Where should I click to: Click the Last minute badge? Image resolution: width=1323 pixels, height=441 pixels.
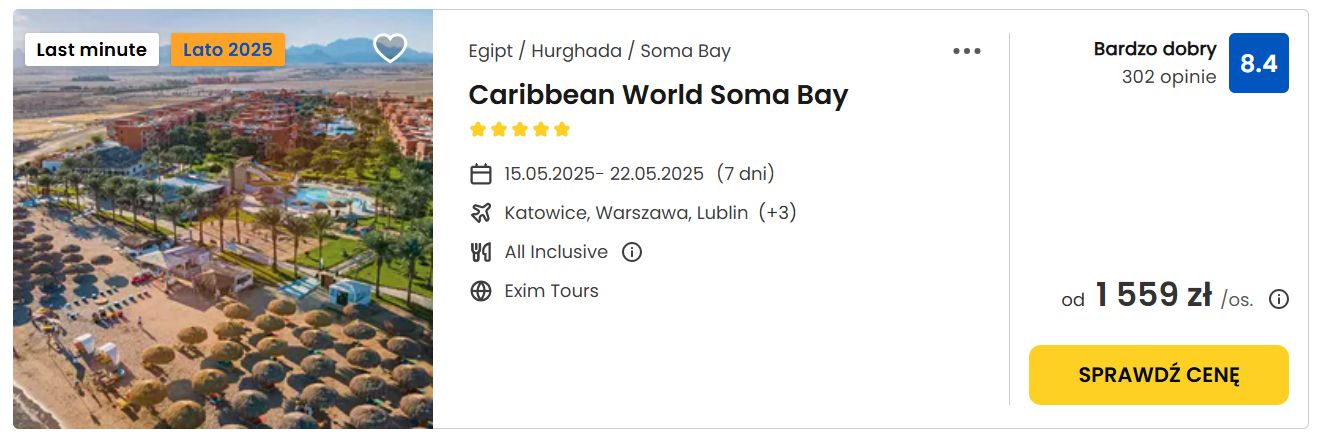pos(92,50)
